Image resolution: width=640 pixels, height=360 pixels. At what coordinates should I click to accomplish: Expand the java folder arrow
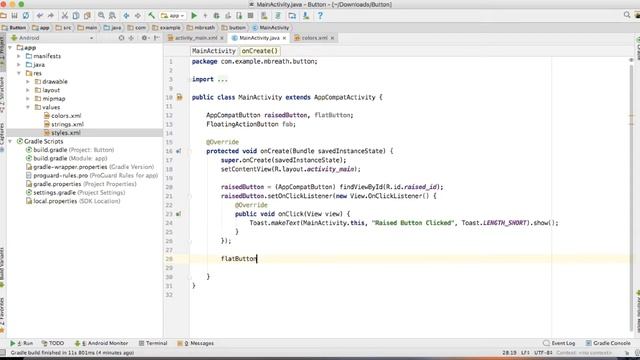click(19, 65)
